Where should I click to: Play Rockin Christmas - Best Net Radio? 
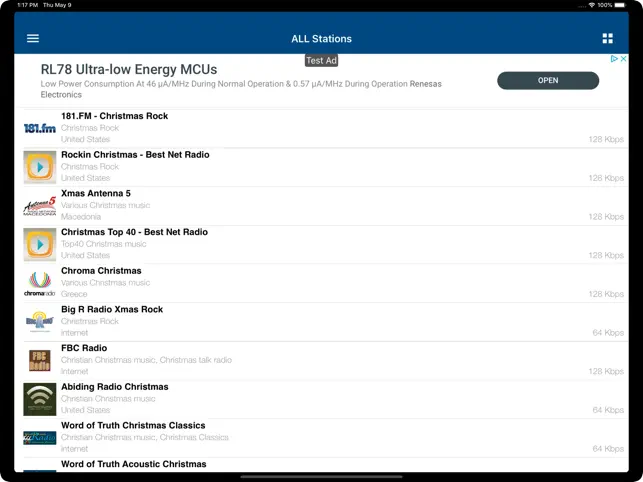[x=322, y=167]
